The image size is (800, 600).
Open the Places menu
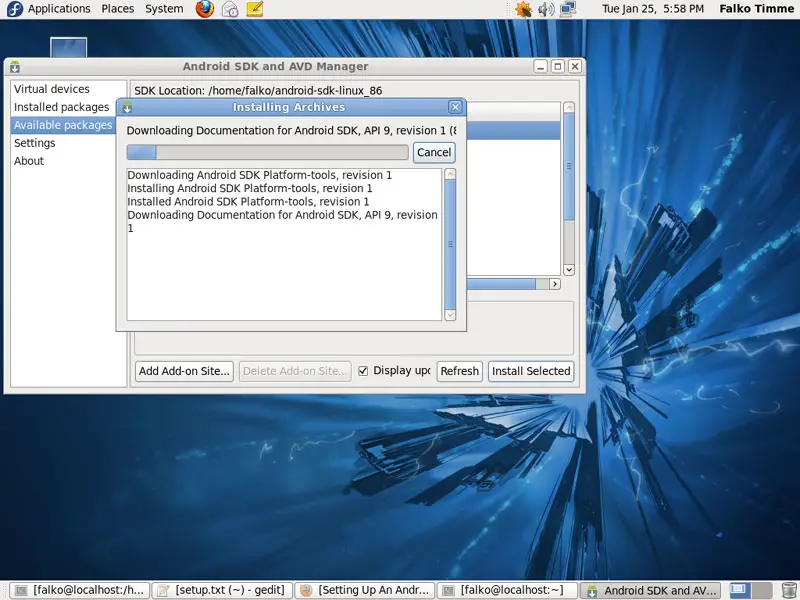(x=117, y=9)
